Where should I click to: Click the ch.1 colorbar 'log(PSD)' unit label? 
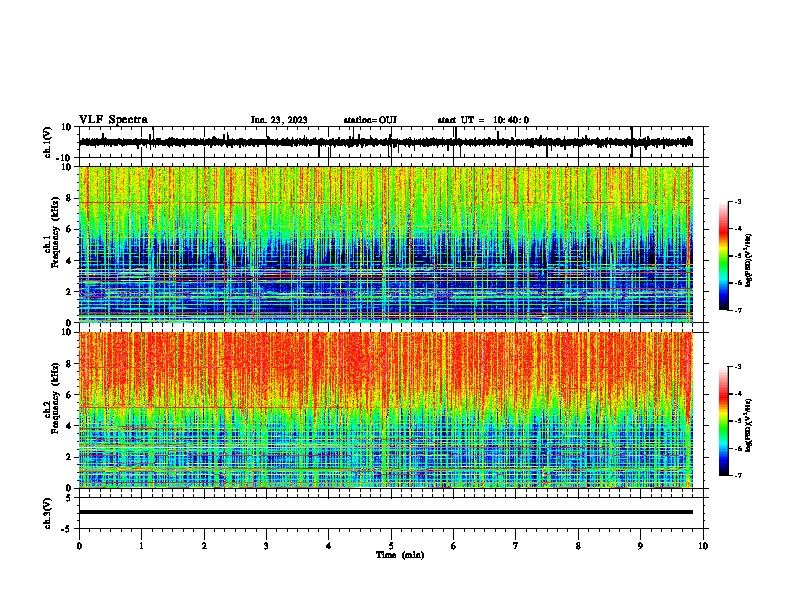point(749,260)
